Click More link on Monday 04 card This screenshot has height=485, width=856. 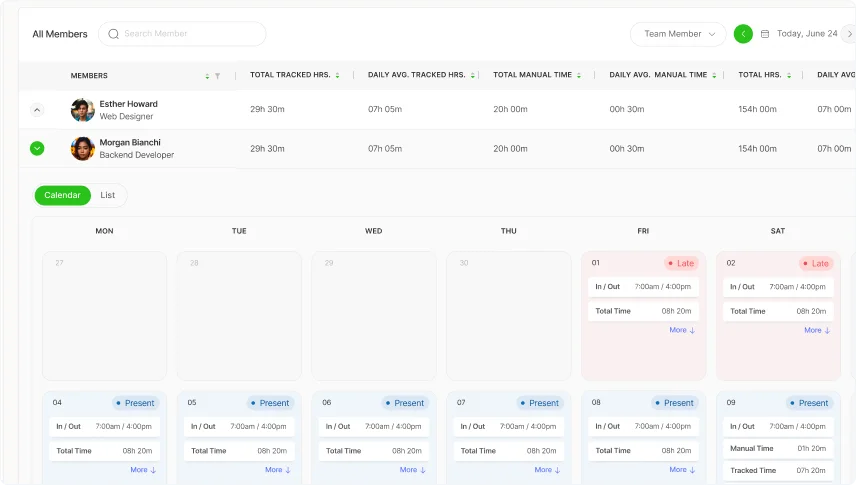point(143,470)
